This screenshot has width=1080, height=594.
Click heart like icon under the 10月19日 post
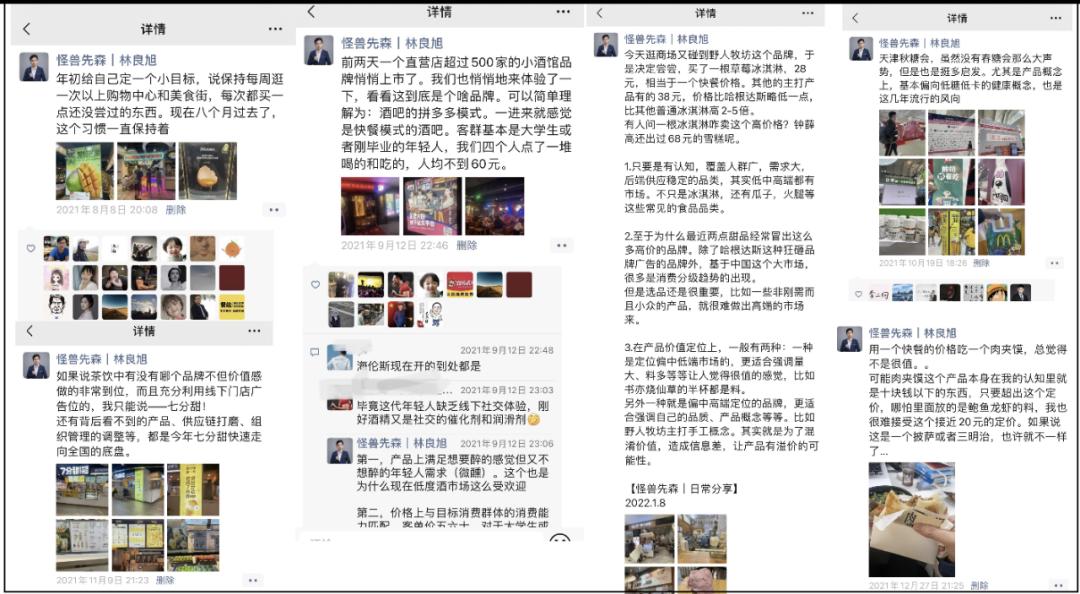click(858, 294)
